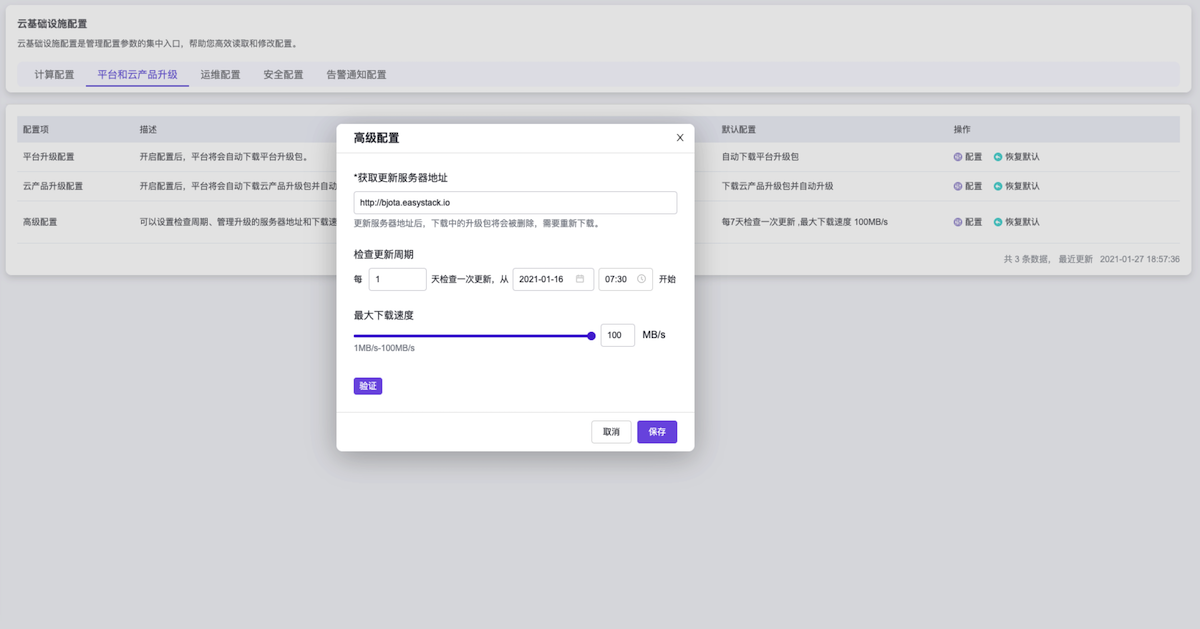Click 恢复默认 icon for 云产品升级配置 row

click(x=998, y=186)
